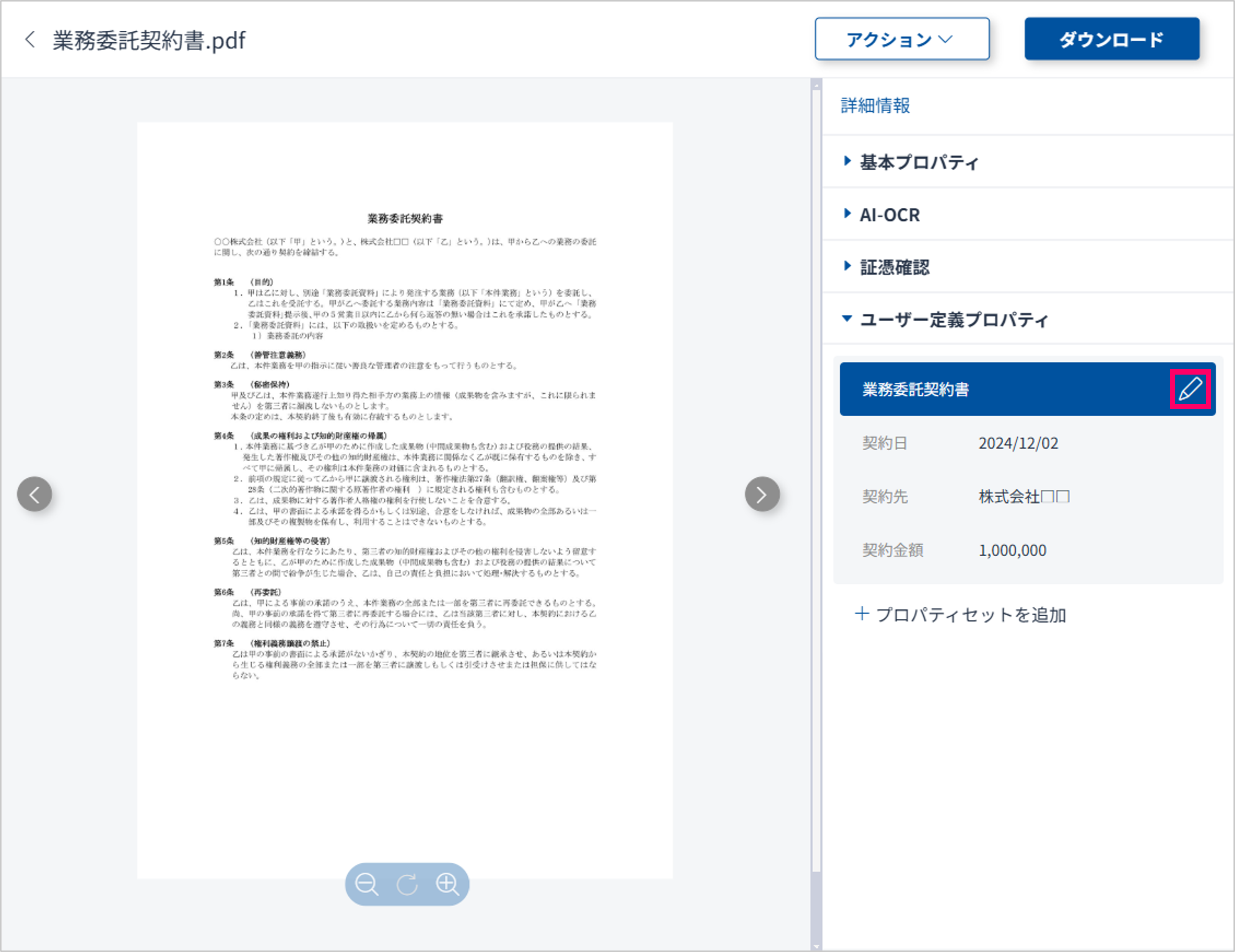The image size is (1235, 952).
Task: Collapse the ユーザー定義プロパティ section
Action: coord(953,320)
